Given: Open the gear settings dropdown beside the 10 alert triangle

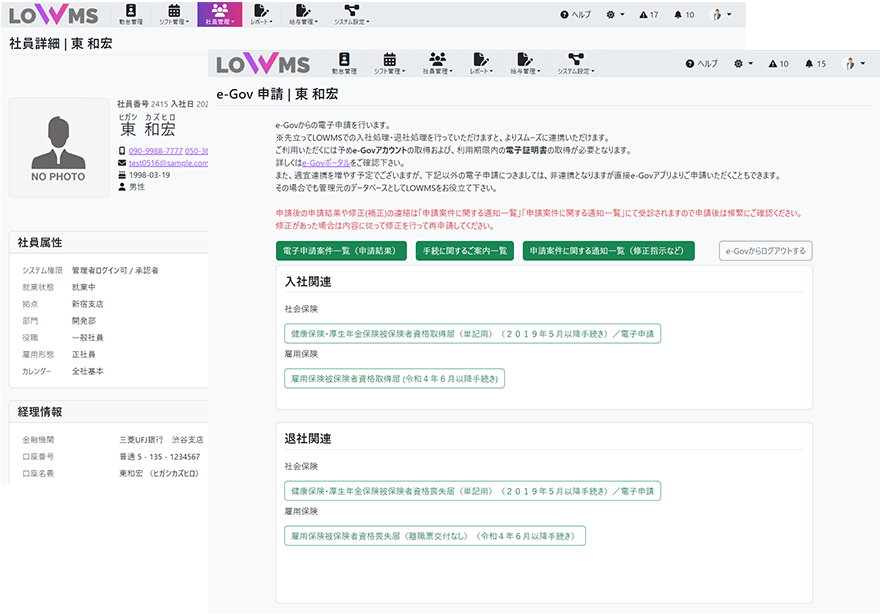Looking at the screenshot, I should point(744,64).
